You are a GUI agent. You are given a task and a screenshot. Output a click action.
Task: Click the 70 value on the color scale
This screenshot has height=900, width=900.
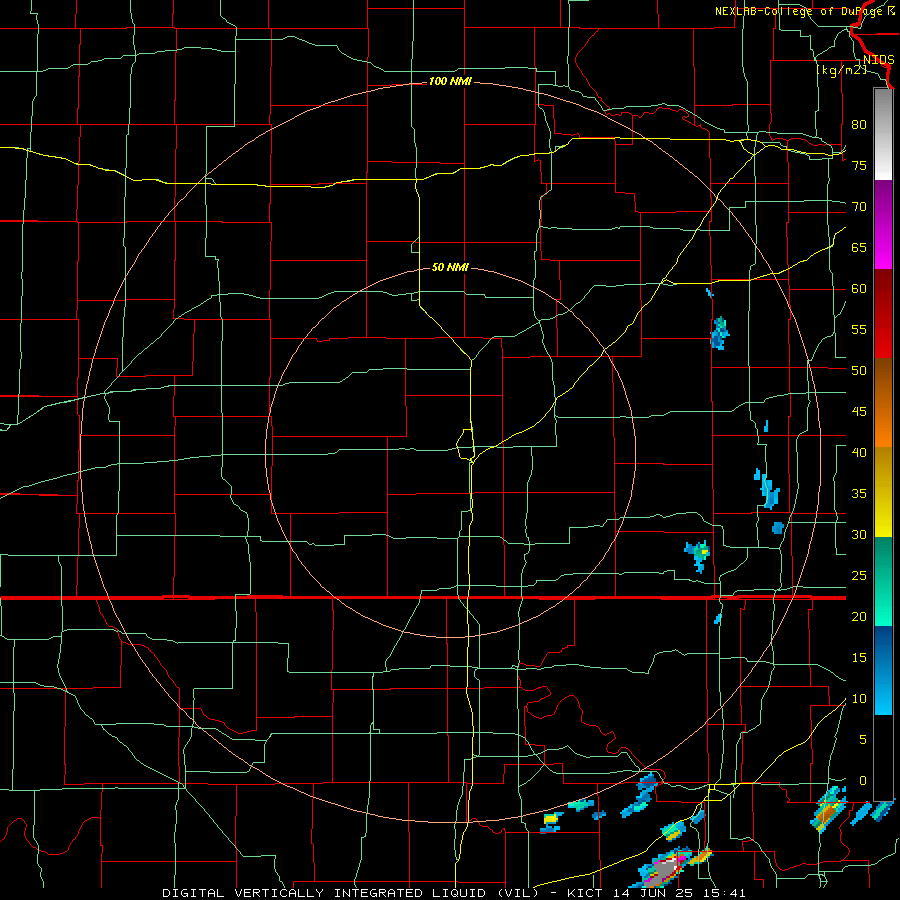(859, 207)
